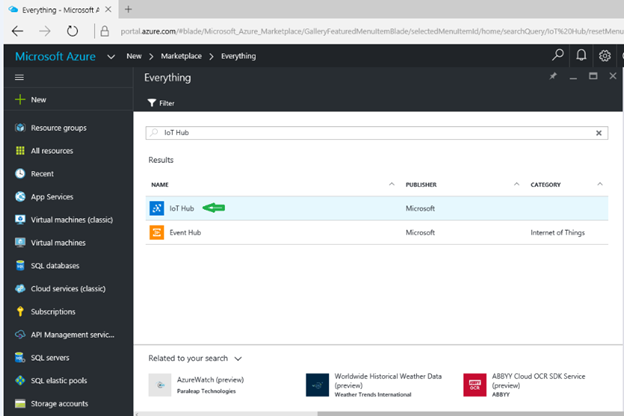Screen dimensions: 624x416
Task: Reload the page in the browser
Action: [72, 31]
